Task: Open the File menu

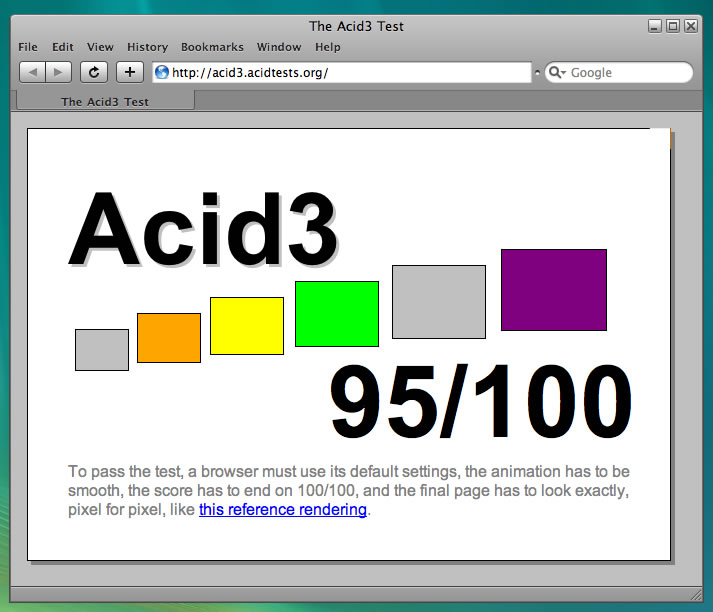Action: [x=28, y=47]
